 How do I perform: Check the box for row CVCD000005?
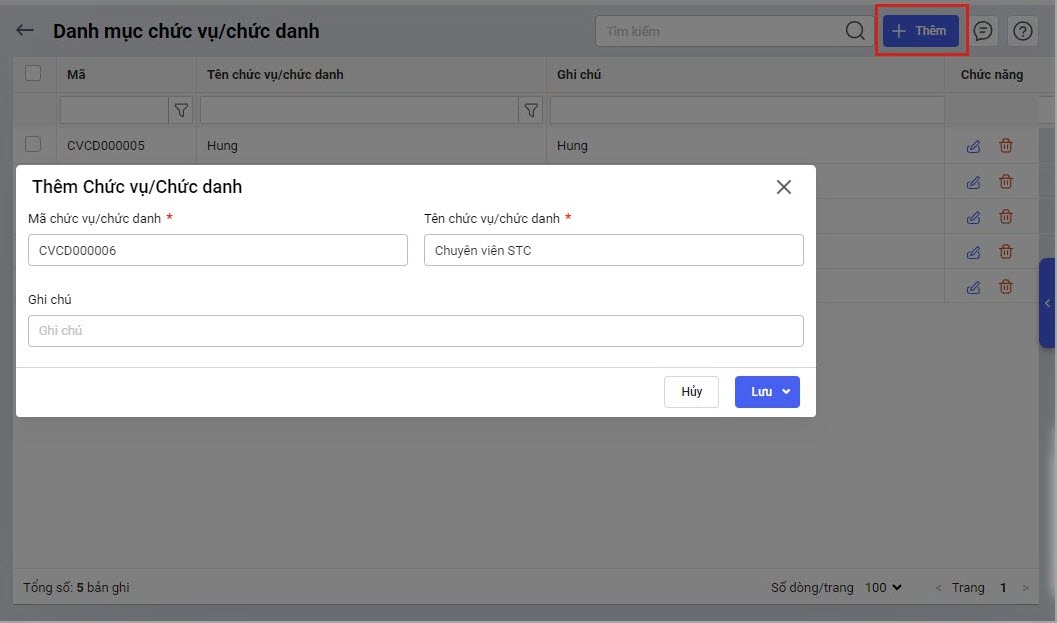click(33, 145)
